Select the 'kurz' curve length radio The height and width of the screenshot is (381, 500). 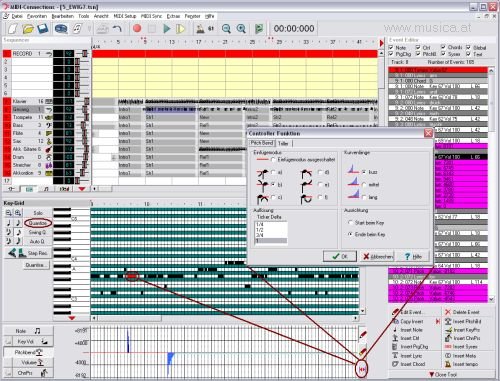pyautogui.click(x=364, y=172)
